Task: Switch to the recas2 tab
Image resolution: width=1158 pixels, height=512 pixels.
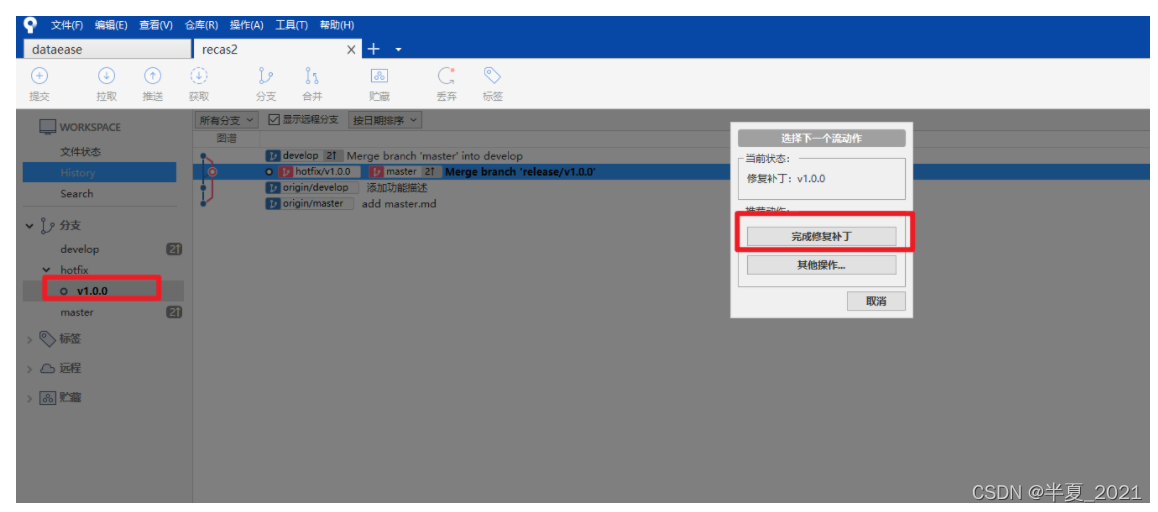Action: pos(278,50)
